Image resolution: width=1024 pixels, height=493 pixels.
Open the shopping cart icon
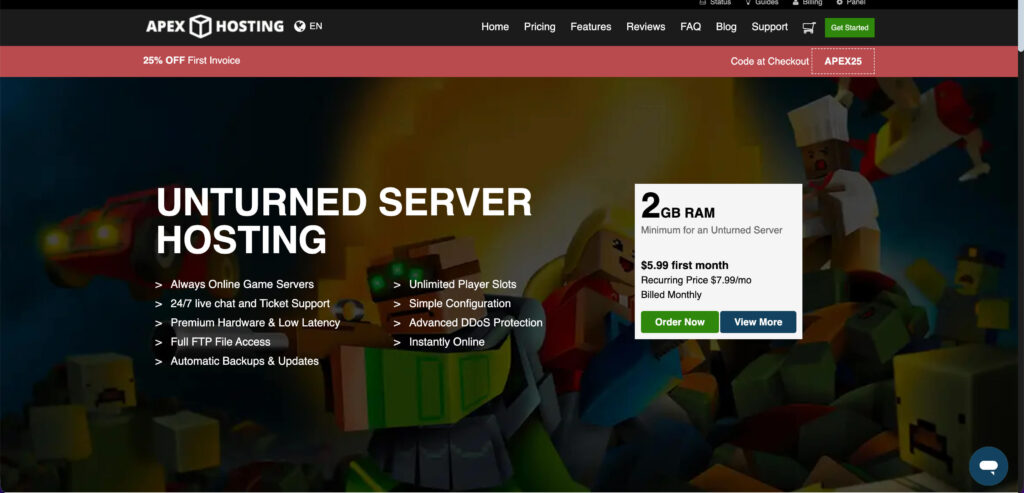[x=808, y=27]
